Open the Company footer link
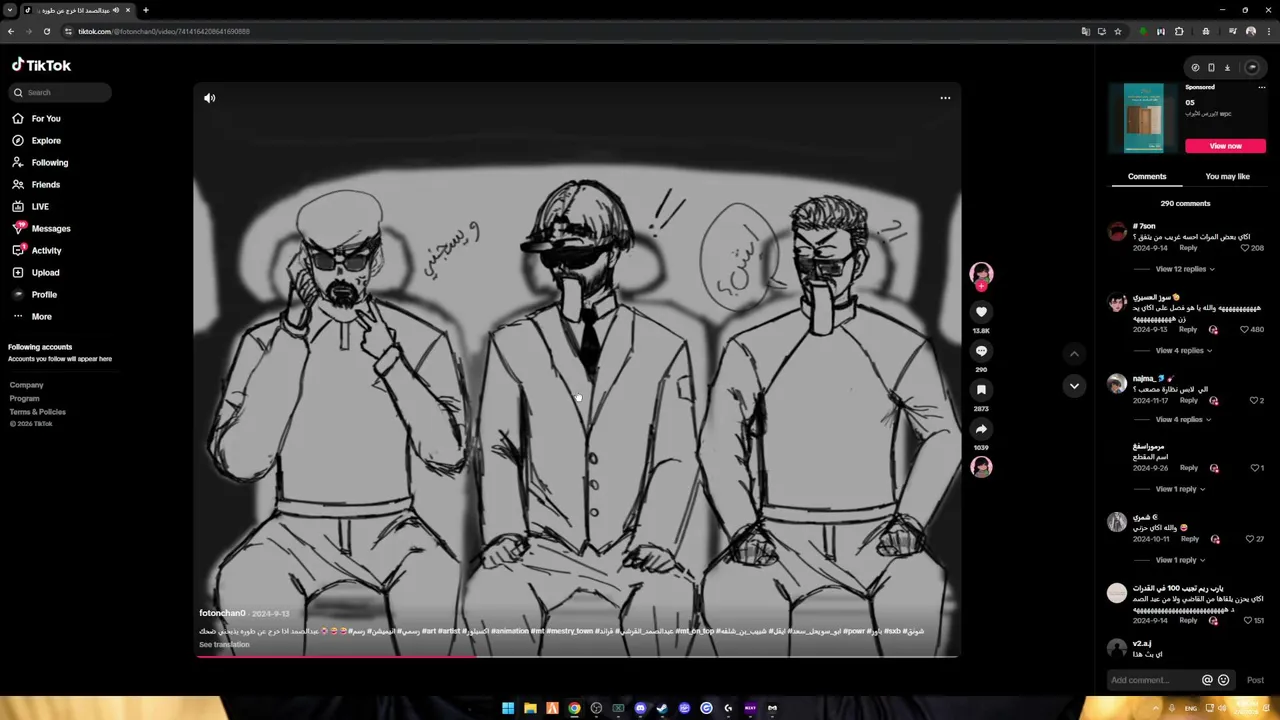1280x720 pixels. (x=26, y=385)
